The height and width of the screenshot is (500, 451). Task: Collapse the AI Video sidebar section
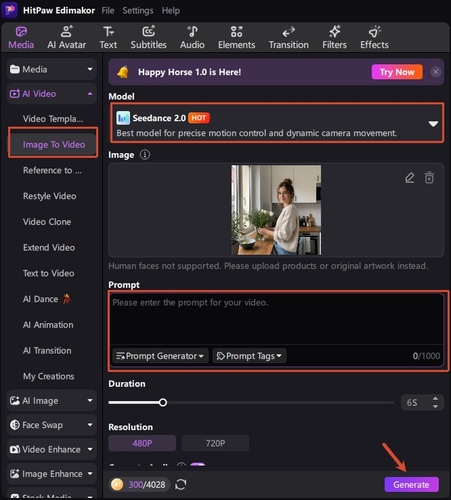point(52,94)
